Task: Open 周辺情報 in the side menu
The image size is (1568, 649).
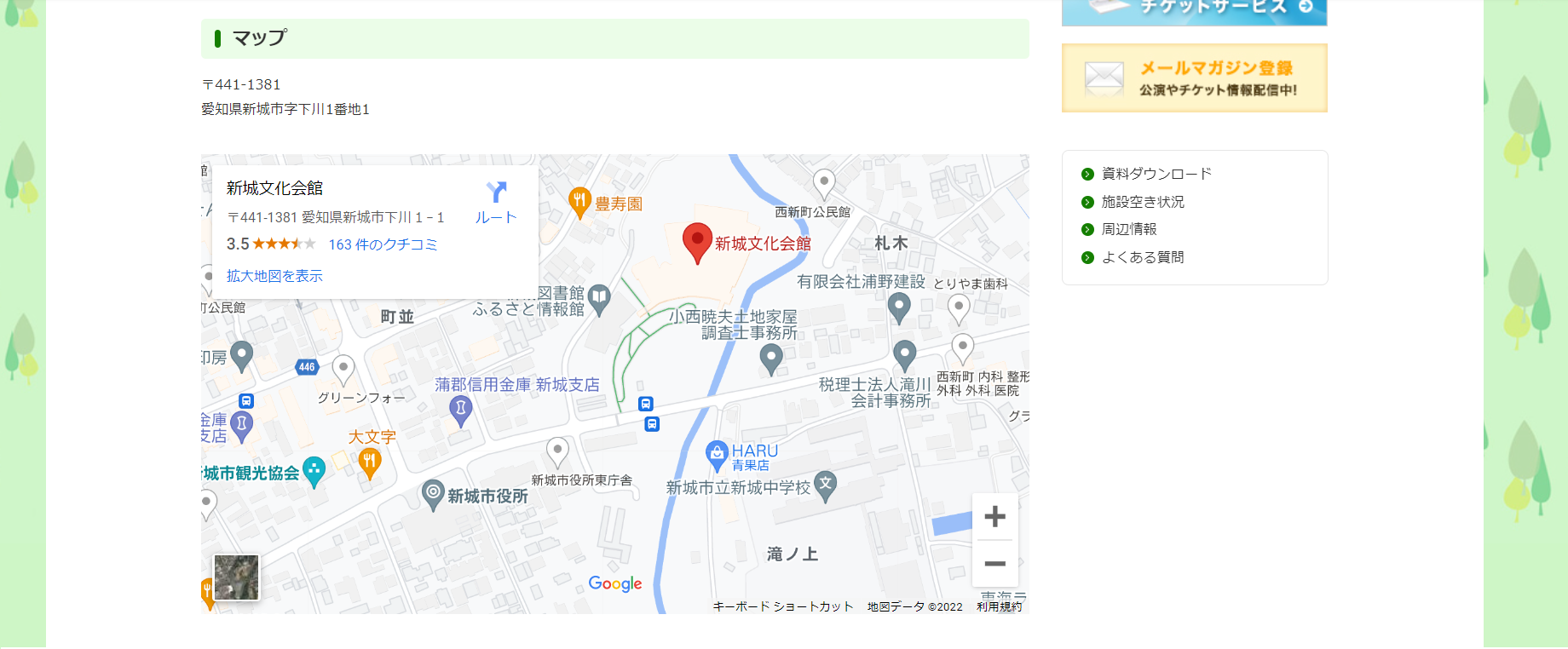Action: (1129, 229)
